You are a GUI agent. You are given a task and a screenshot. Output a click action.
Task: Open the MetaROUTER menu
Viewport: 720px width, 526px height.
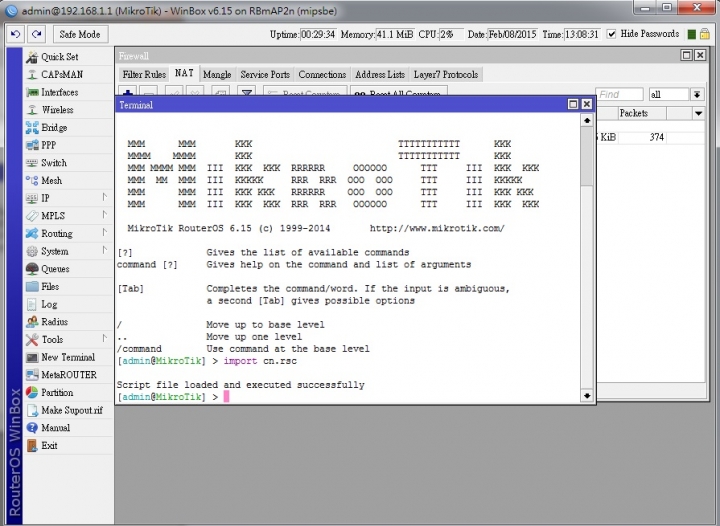point(68,375)
